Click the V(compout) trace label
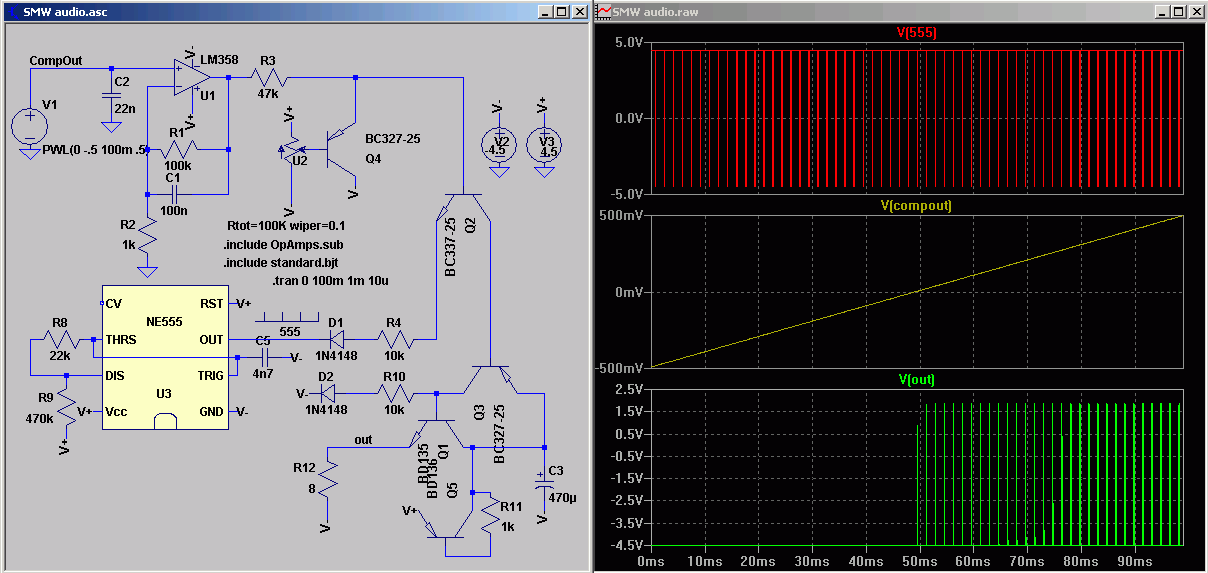Screen dimensions: 1208x573 coord(916,206)
